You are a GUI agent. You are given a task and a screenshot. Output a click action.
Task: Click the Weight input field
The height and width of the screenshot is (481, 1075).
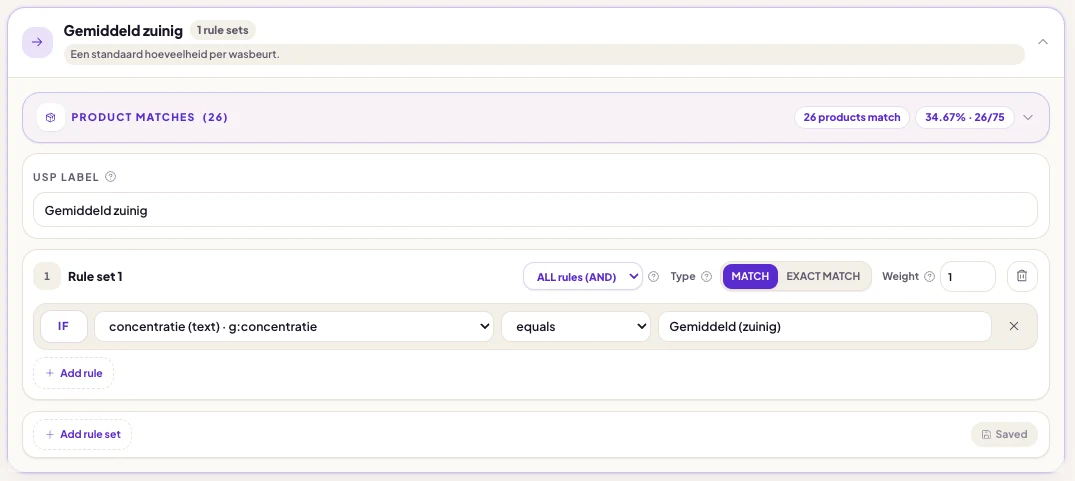click(x=967, y=277)
